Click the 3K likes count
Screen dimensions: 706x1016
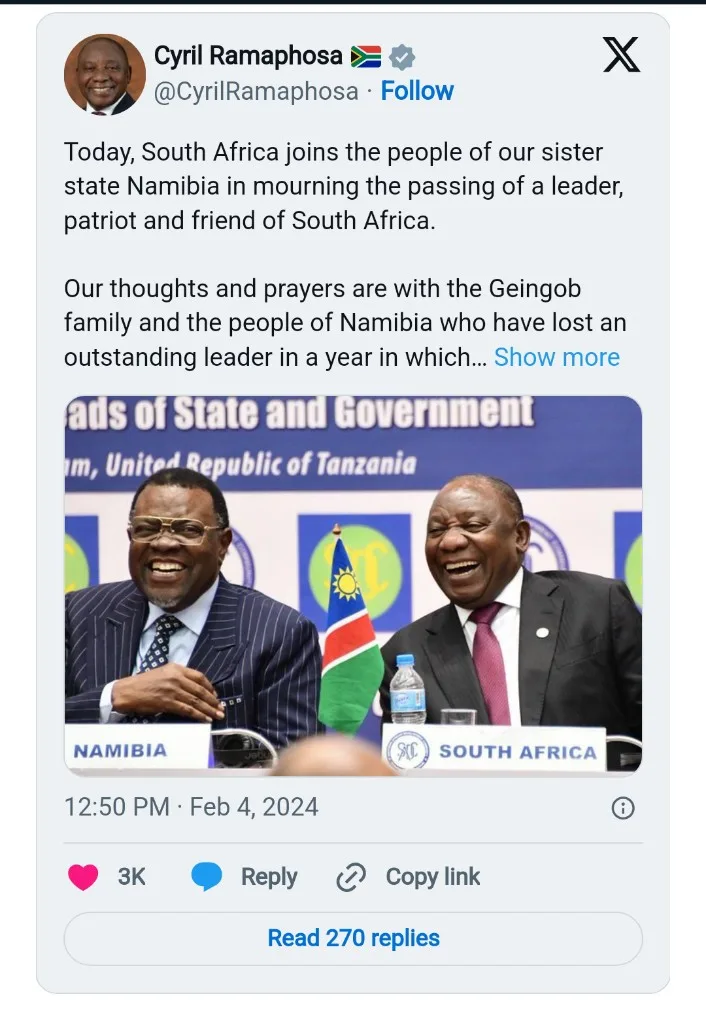(x=131, y=877)
